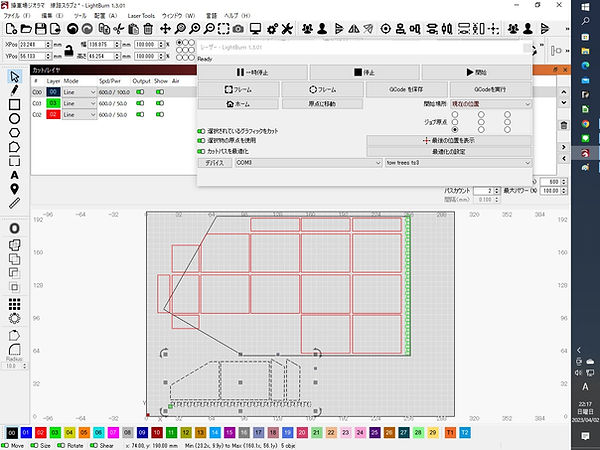
Task: Select the Ellipse drawing tool
Action: pos(15,119)
